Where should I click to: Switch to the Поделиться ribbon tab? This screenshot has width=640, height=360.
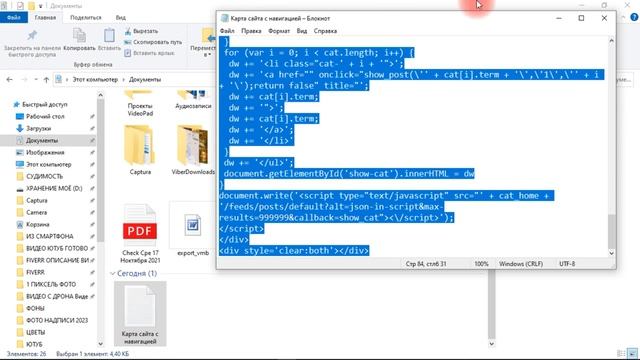pyautogui.click(x=86, y=18)
